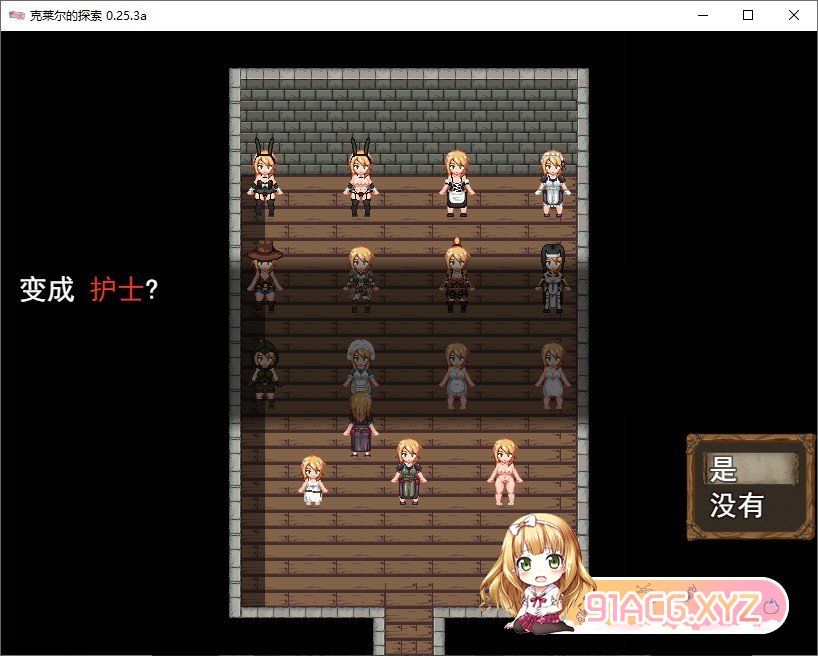Pick the cowboy hat costume character
The image size is (818, 656).
click(x=264, y=275)
